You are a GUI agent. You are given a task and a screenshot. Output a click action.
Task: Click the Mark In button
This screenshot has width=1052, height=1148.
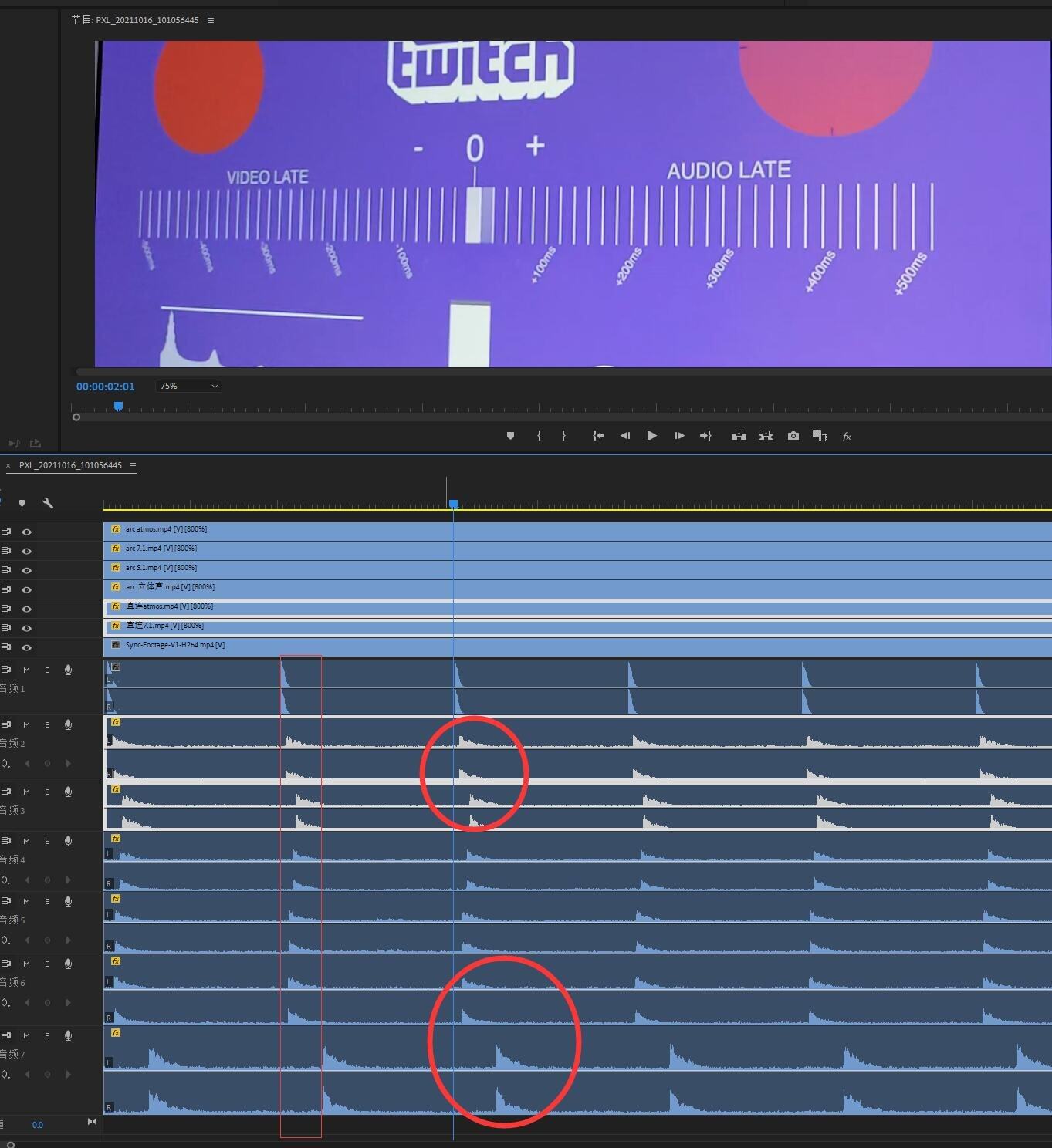pos(539,436)
